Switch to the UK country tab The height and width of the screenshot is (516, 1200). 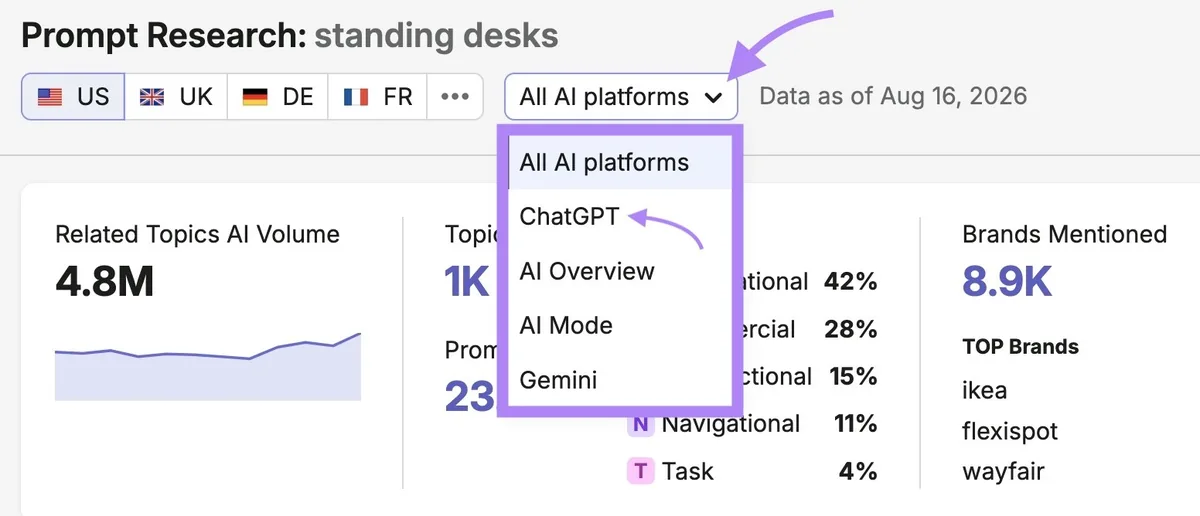176,97
